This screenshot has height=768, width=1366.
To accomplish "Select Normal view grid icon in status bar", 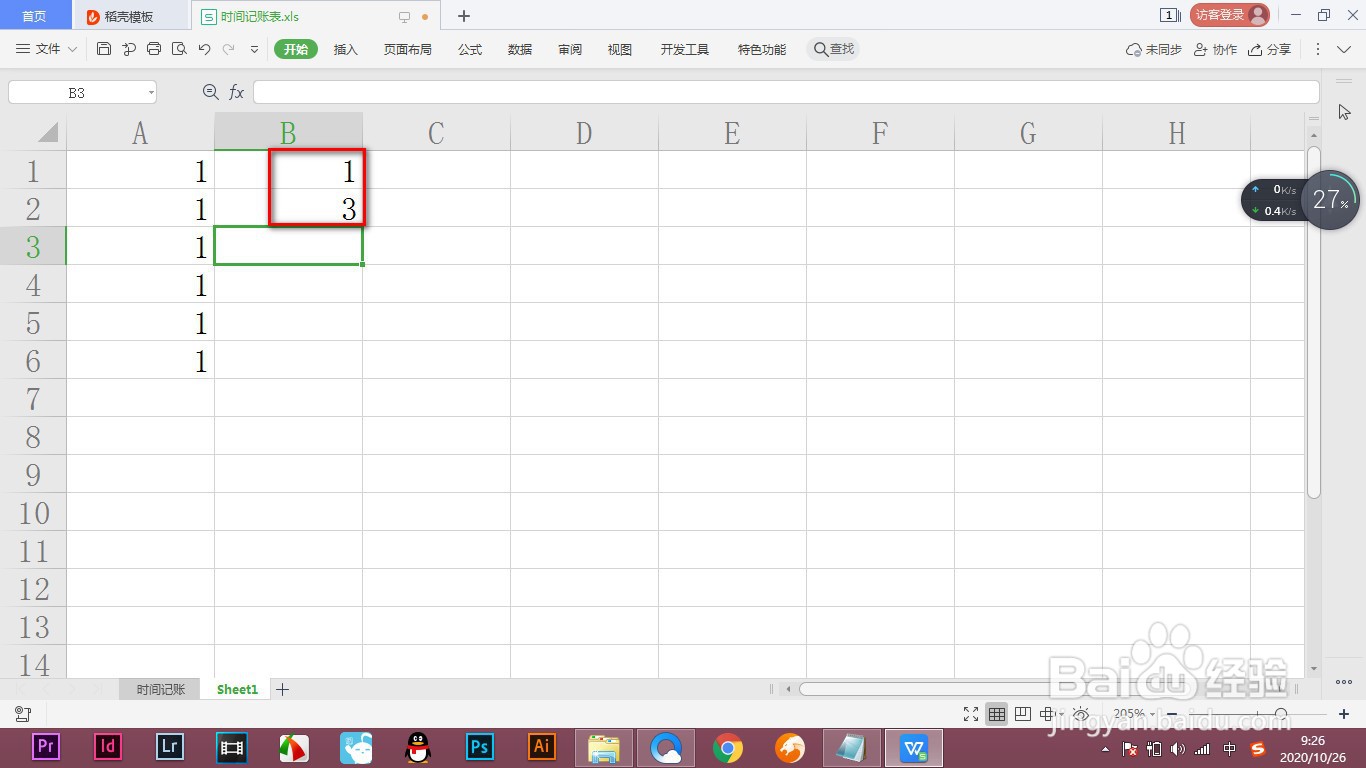I will 996,714.
